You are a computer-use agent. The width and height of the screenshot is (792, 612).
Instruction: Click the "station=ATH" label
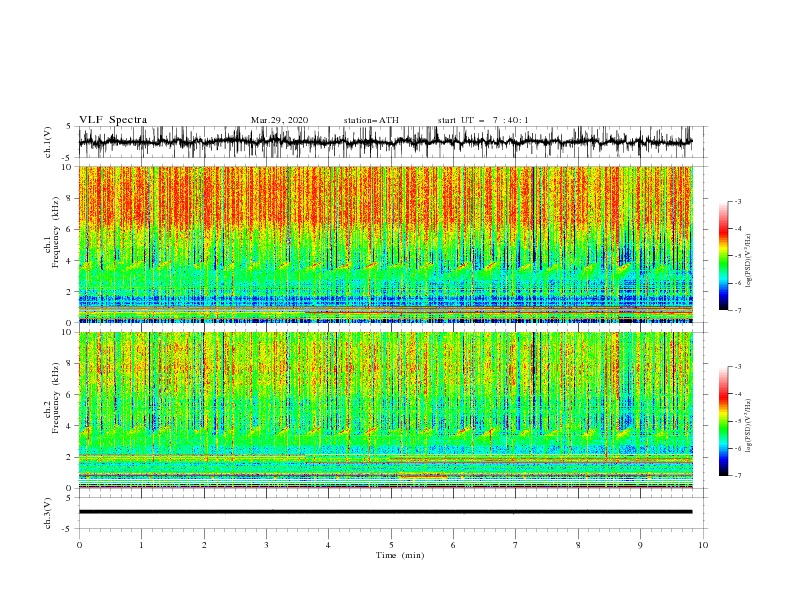pos(371,120)
